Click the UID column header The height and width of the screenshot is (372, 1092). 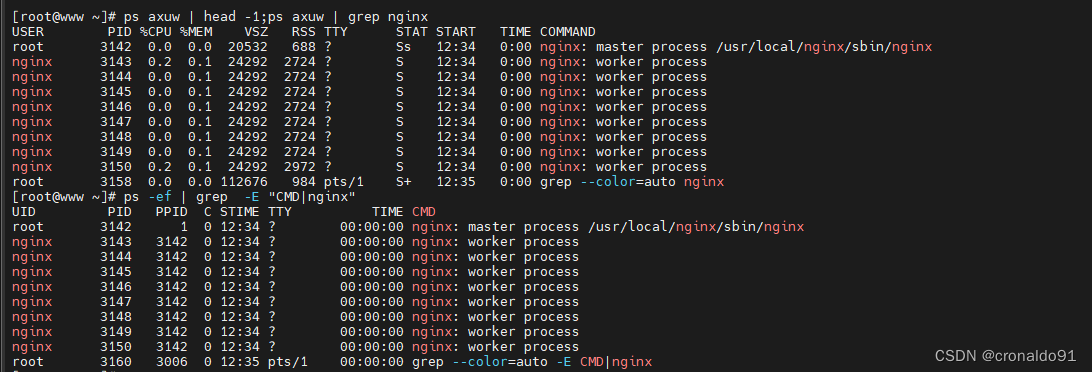tap(24, 212)
